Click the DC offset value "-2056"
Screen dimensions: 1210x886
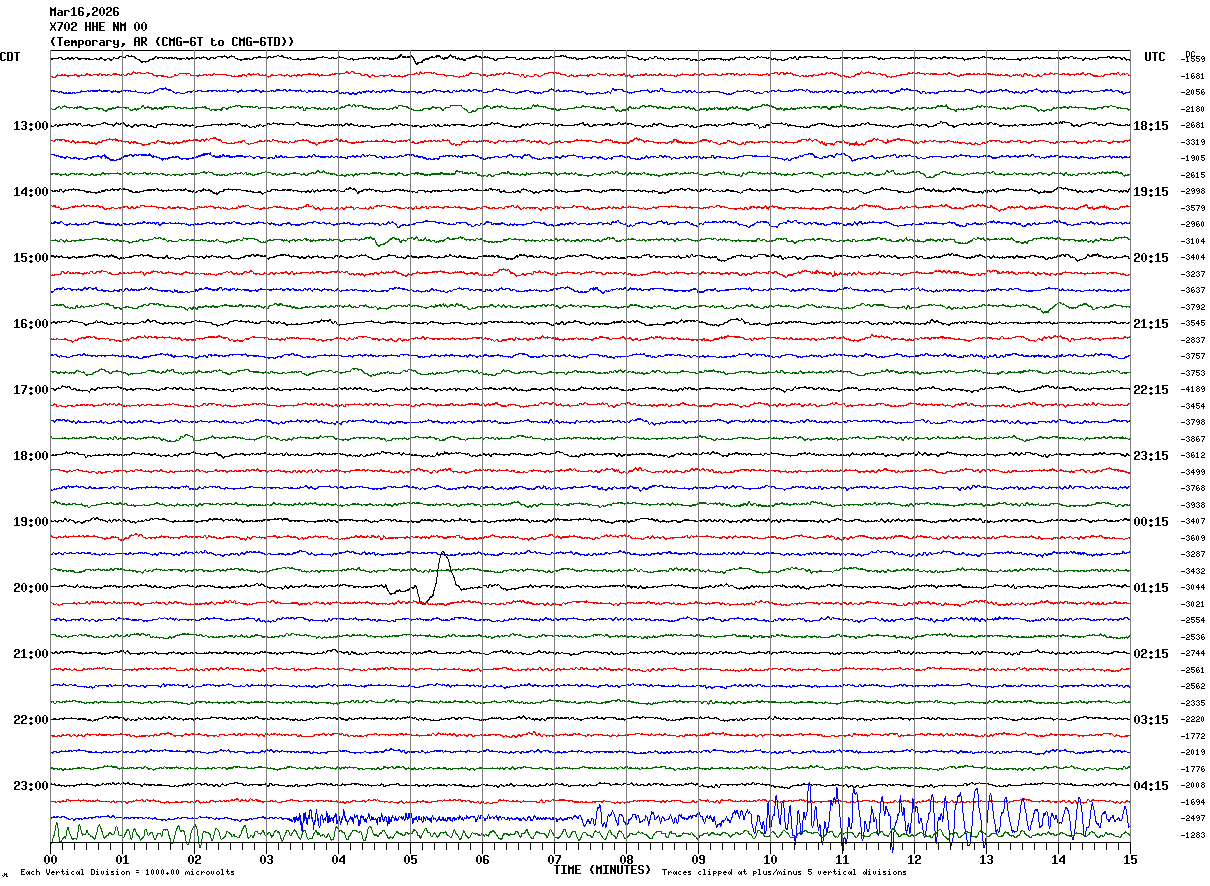click(x=1193, y=93)
